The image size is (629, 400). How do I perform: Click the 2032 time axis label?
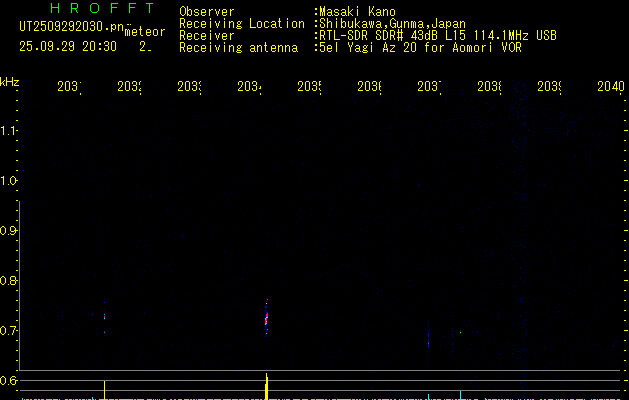coord(130,86)
